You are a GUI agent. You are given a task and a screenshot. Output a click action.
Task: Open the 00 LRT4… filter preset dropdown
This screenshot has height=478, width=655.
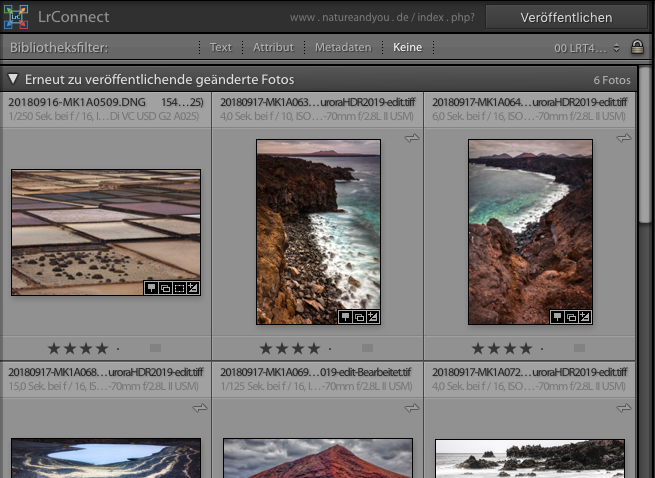pos(586,48)
